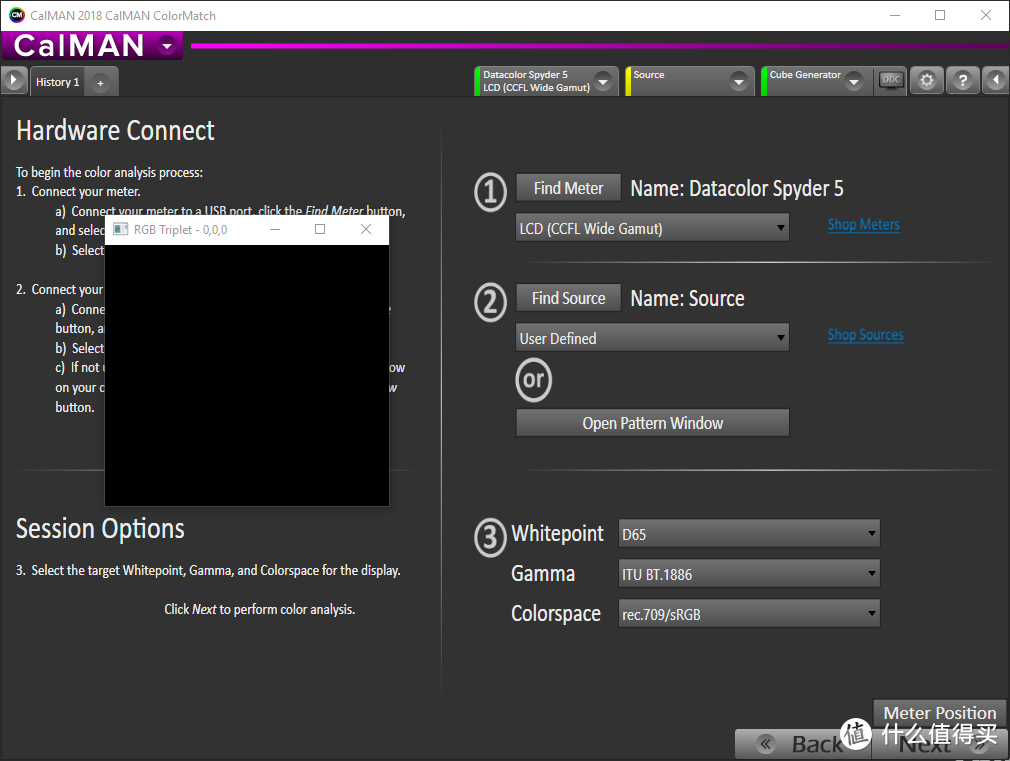Open the User Defined source dropdown
1010x761 pixels.
click(x=652, y=338)
